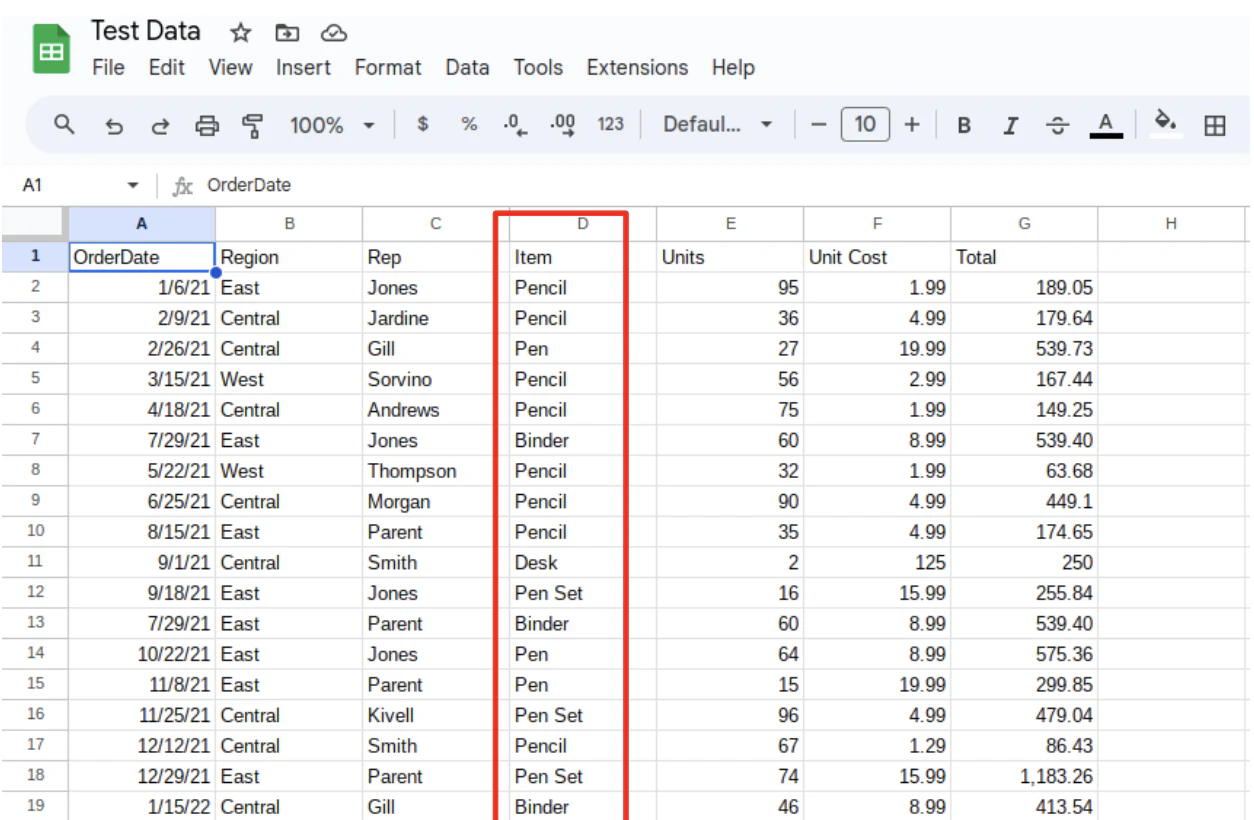This screenshot has width=1254, height=820.
Task: Select the Unit Cost header cell
Action: coord(877,257)
